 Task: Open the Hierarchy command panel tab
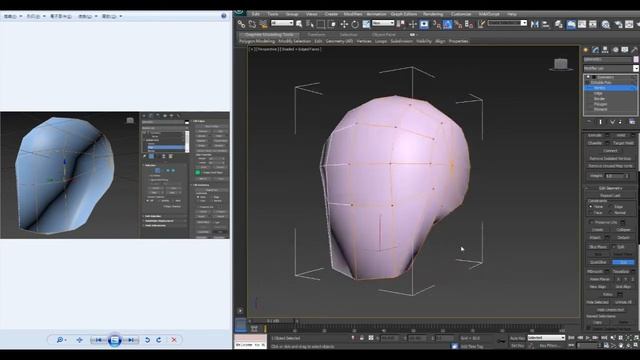(x=605, y=50)
